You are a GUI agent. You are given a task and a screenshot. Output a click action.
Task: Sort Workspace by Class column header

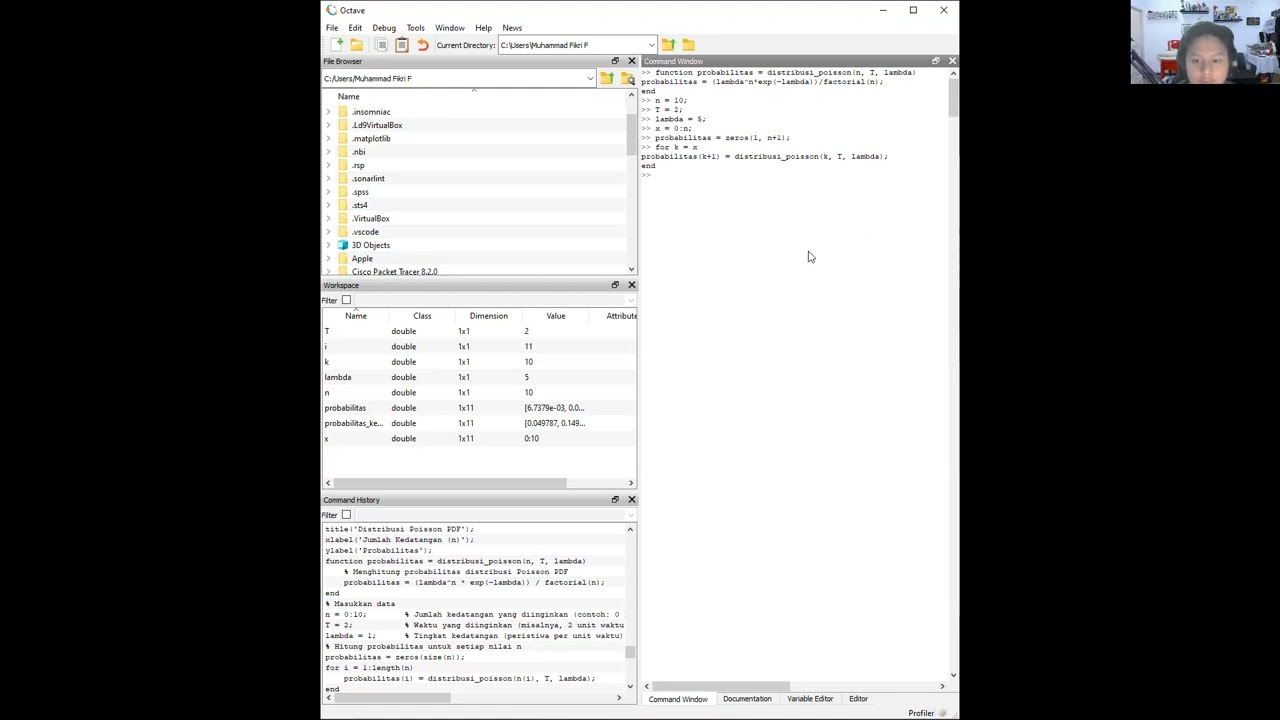(x=422, y=316)
